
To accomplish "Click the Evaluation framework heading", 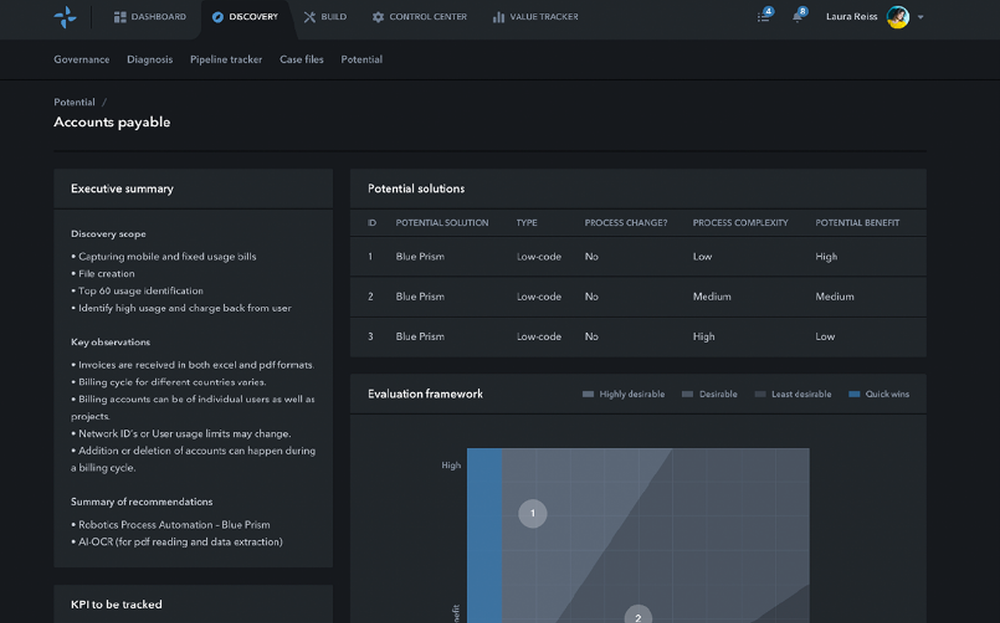I will point(425,394).
